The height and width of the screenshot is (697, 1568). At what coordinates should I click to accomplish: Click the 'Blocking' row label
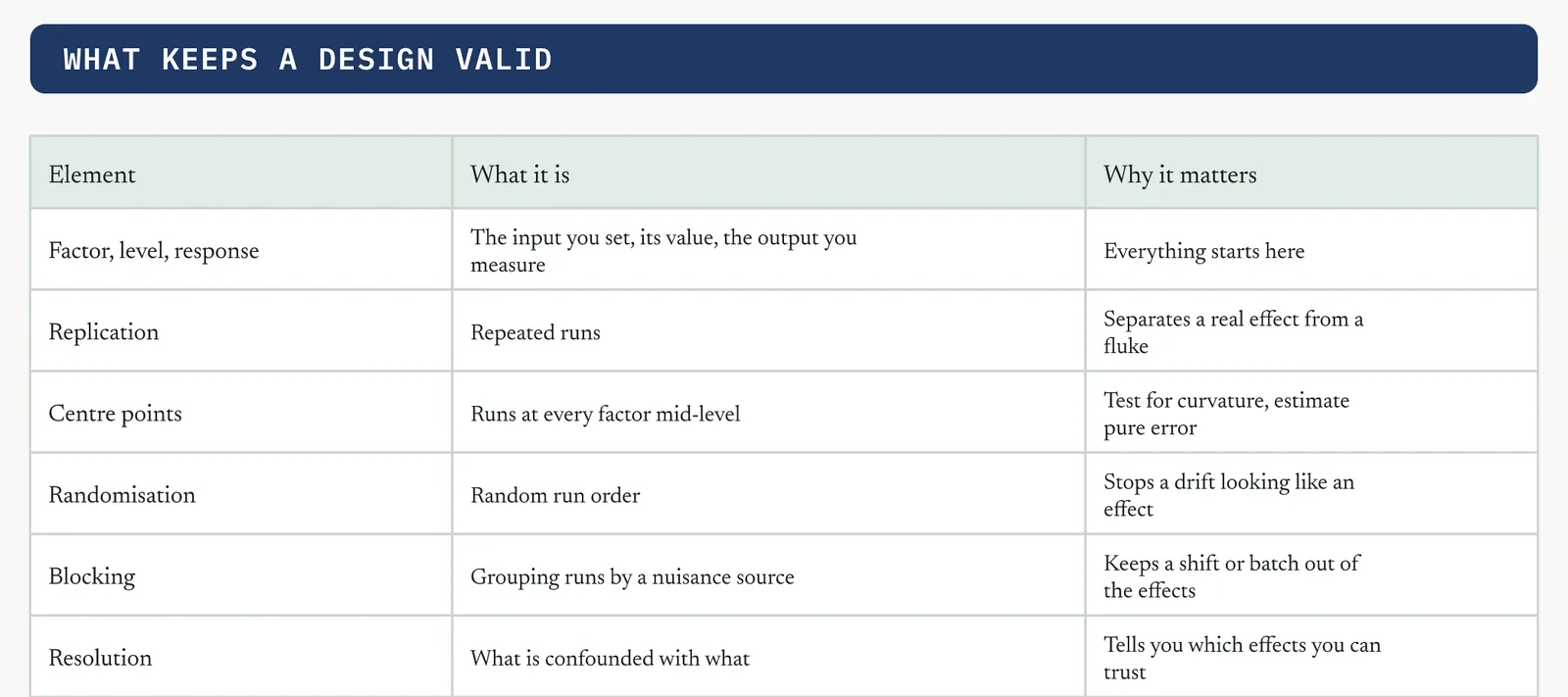[92, 576]
